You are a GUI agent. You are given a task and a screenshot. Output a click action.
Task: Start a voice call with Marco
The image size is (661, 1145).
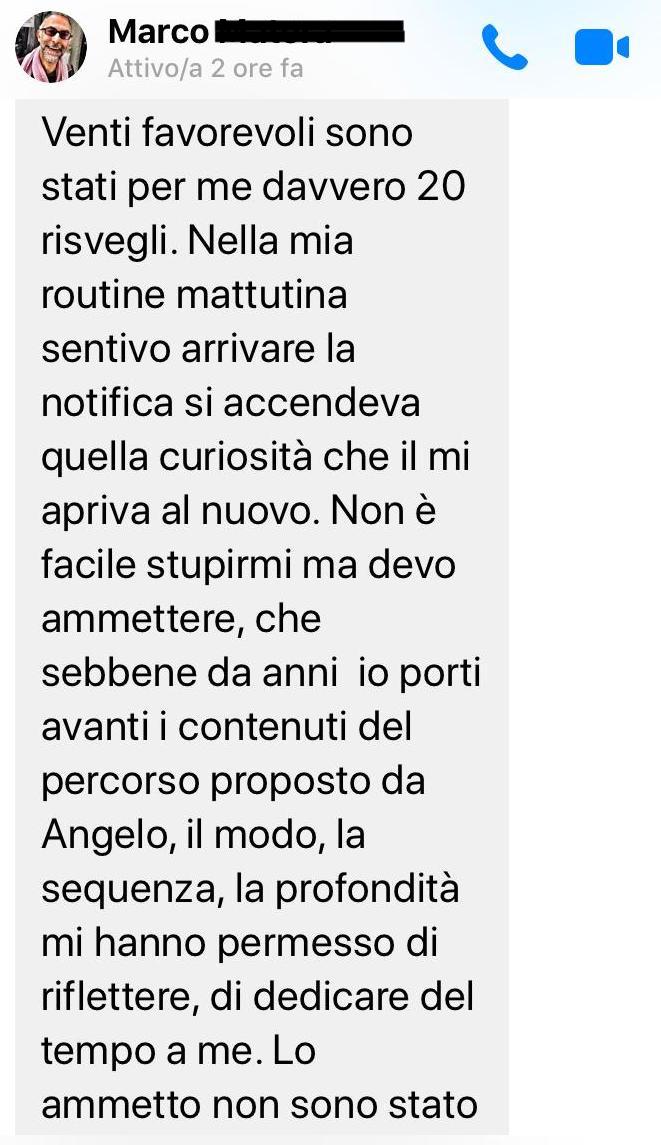[x=505, y=47]
